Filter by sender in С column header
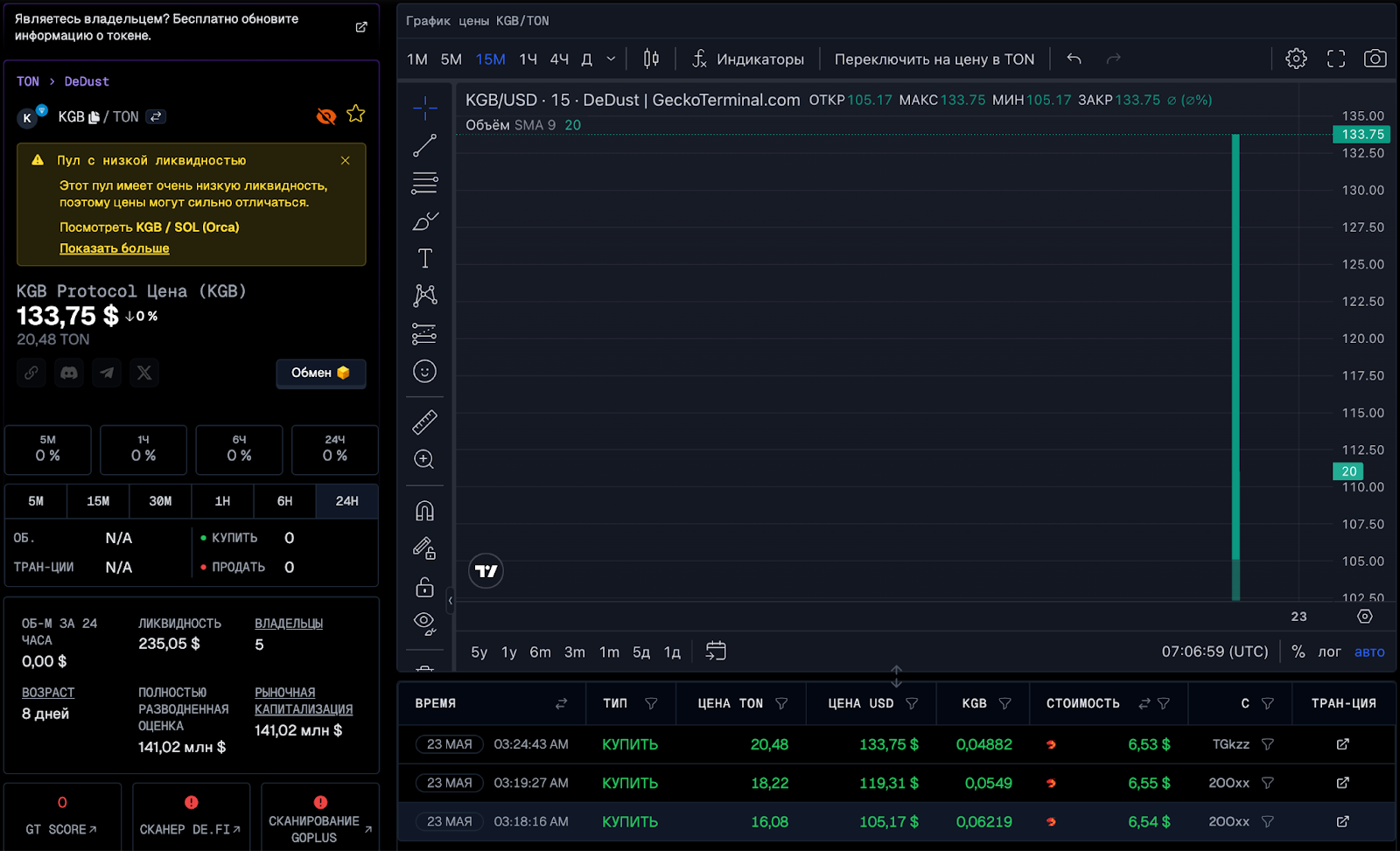1400x851 pixels. (1268, 703)
